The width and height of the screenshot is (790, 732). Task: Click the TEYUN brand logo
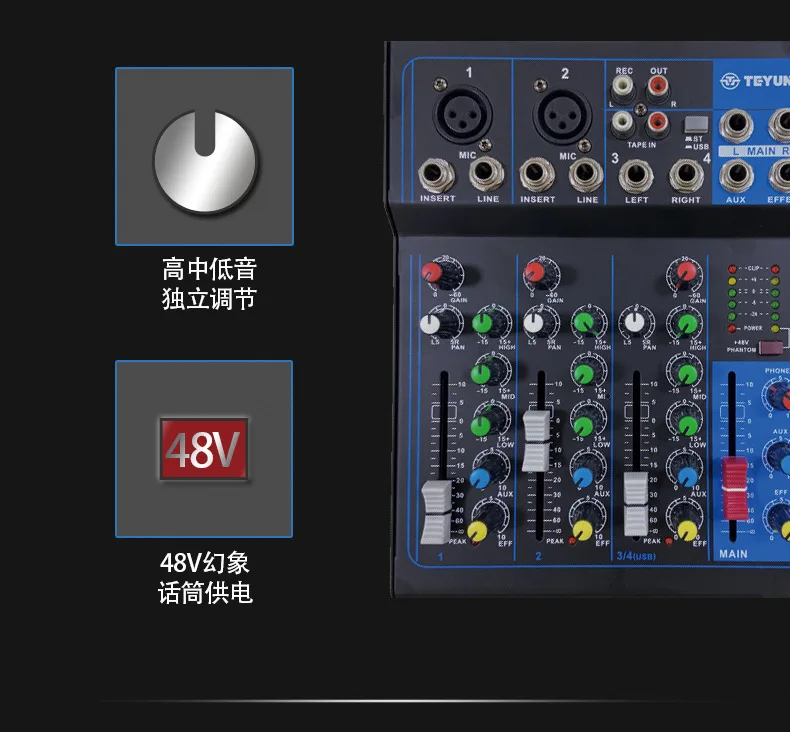tap(754, 81)
